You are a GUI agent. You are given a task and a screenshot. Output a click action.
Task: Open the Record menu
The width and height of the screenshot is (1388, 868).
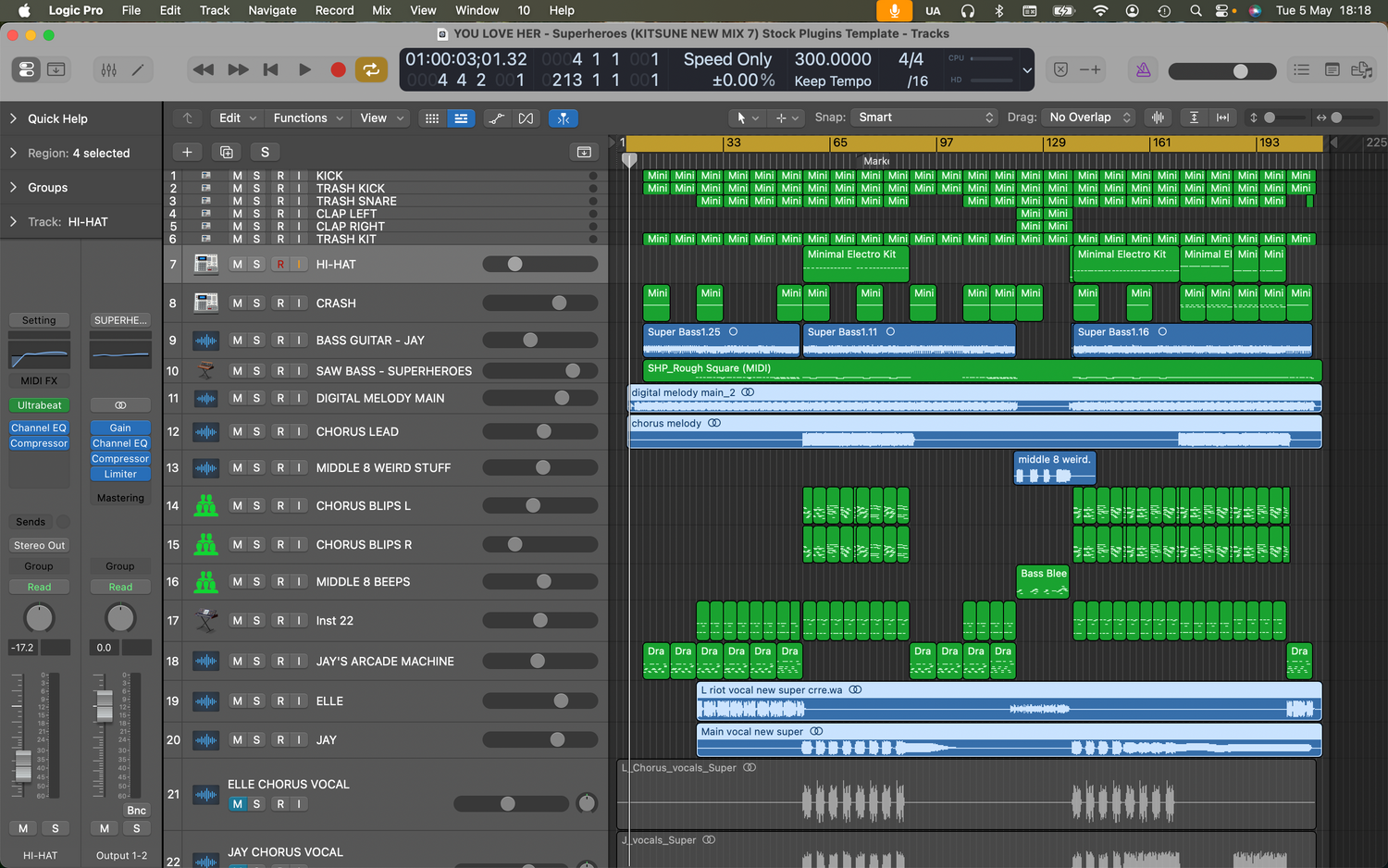[x=334, y=10]
